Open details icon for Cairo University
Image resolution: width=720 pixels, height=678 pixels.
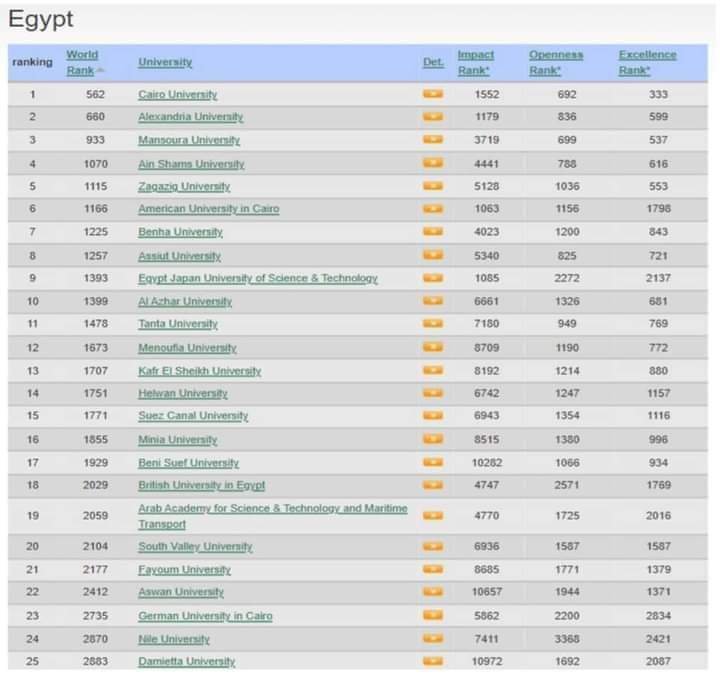(433, 94)
